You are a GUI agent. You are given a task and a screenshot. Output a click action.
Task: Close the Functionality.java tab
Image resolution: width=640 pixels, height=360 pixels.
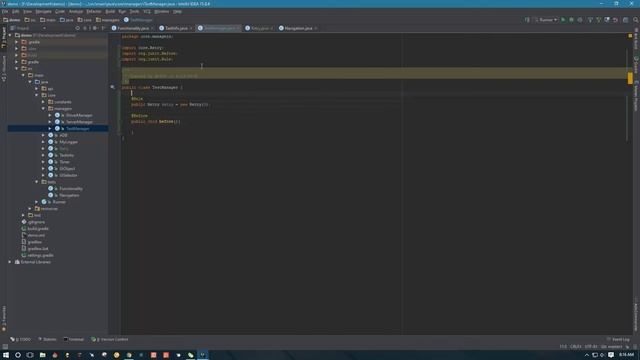(x=152, y=28)
